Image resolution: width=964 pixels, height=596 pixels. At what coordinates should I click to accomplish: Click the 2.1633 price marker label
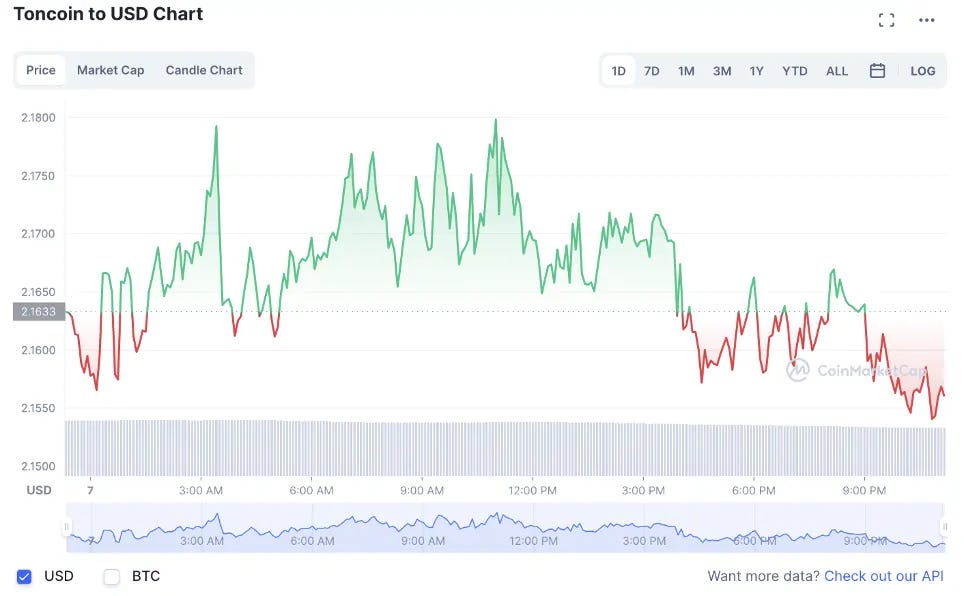39,312
